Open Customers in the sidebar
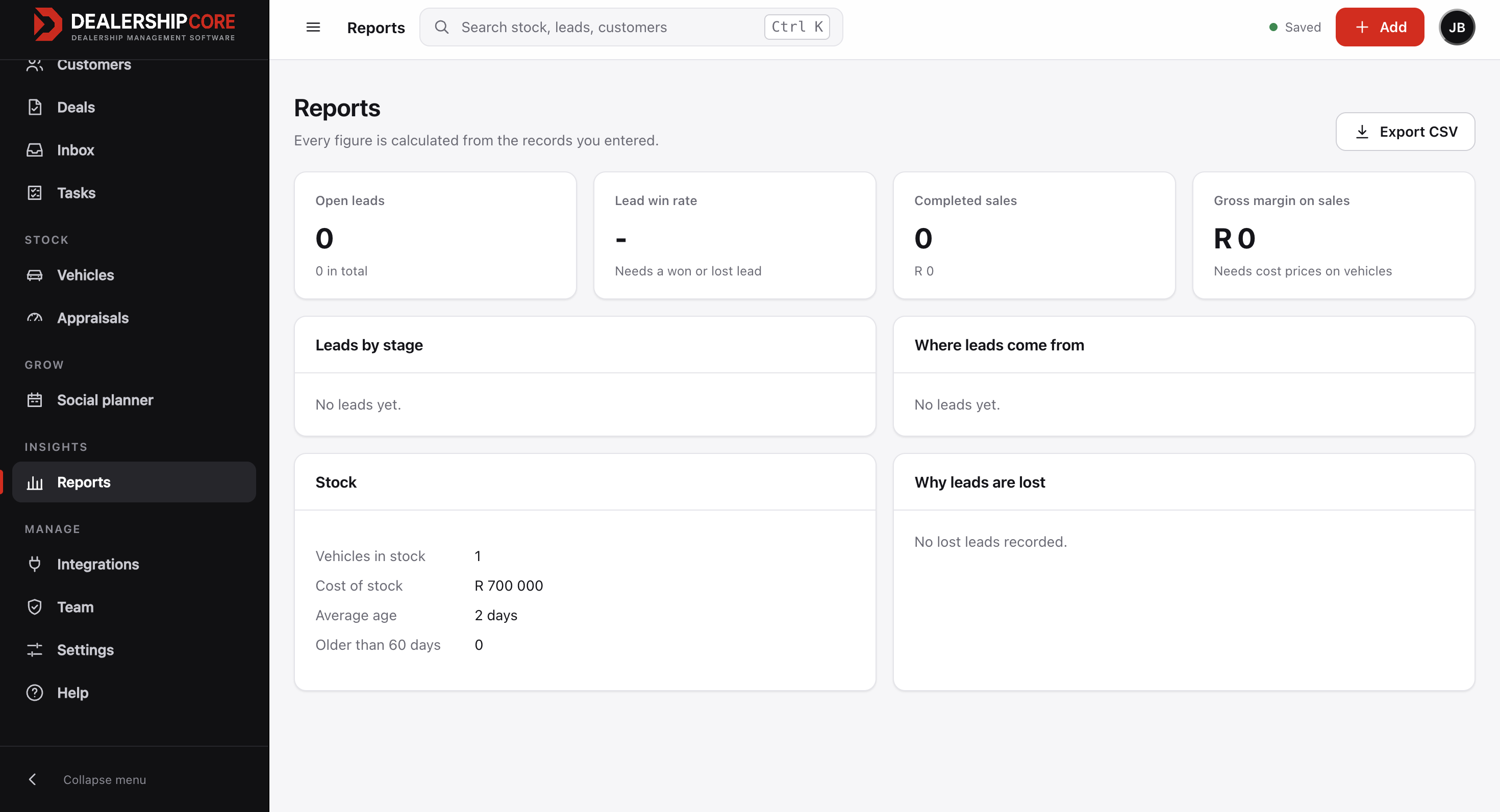This screenshot has height=812, width=1500. click(x=135, y=65)
